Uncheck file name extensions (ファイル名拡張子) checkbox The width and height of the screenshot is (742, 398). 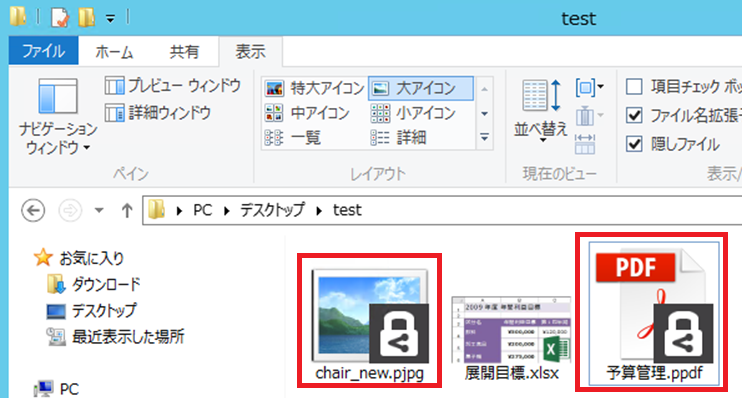(634, 115)
